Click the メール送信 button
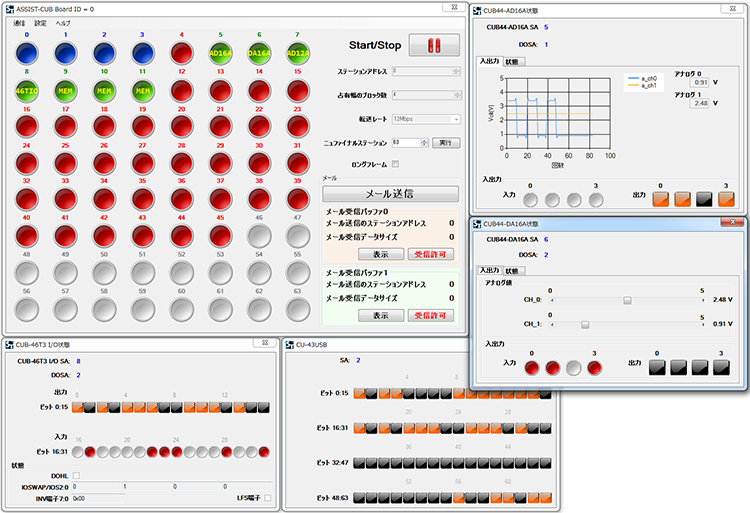Image resolution: width=750 pixels, height=513 pixels. 390,194
